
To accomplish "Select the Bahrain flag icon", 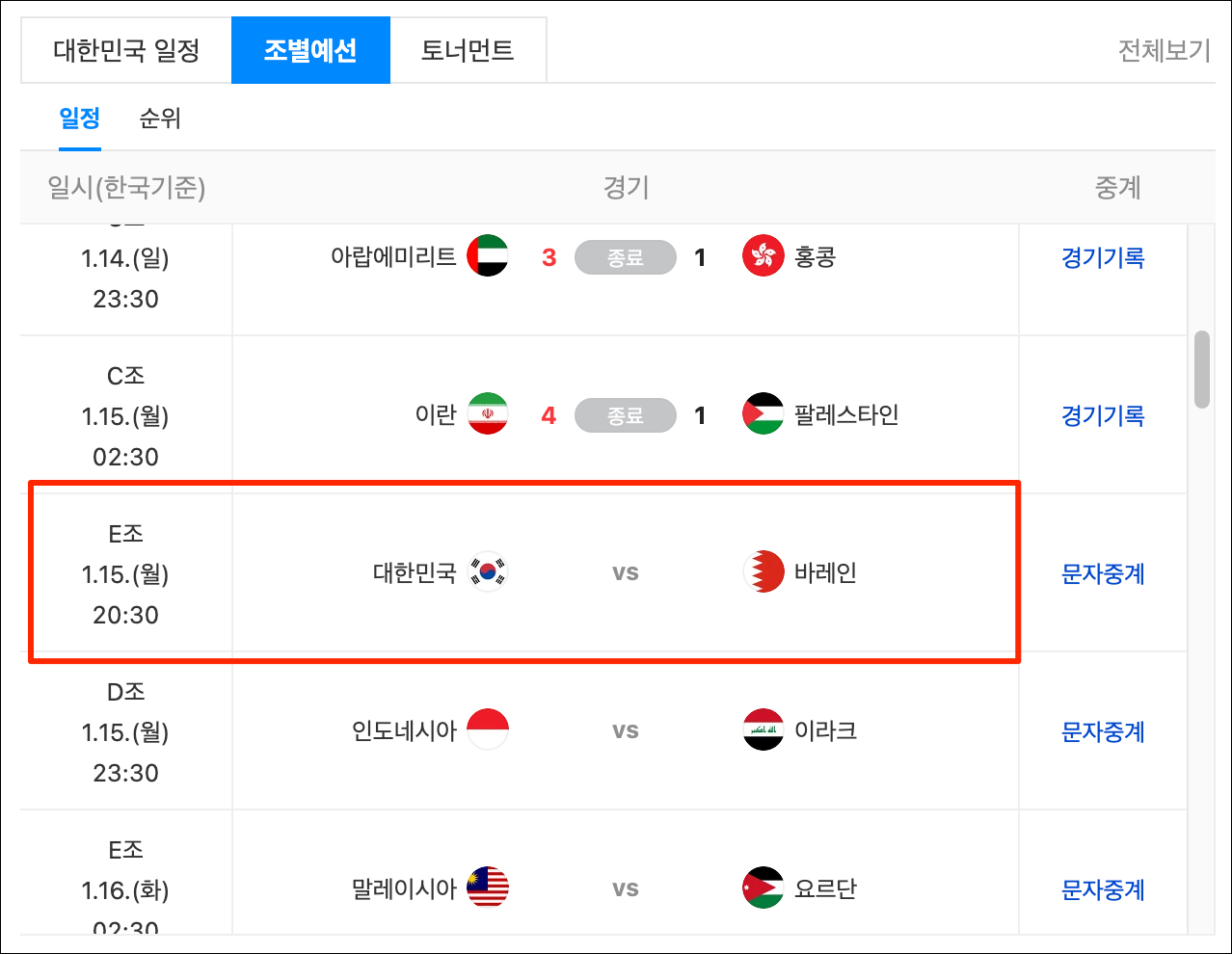I will tap(763, 571).
